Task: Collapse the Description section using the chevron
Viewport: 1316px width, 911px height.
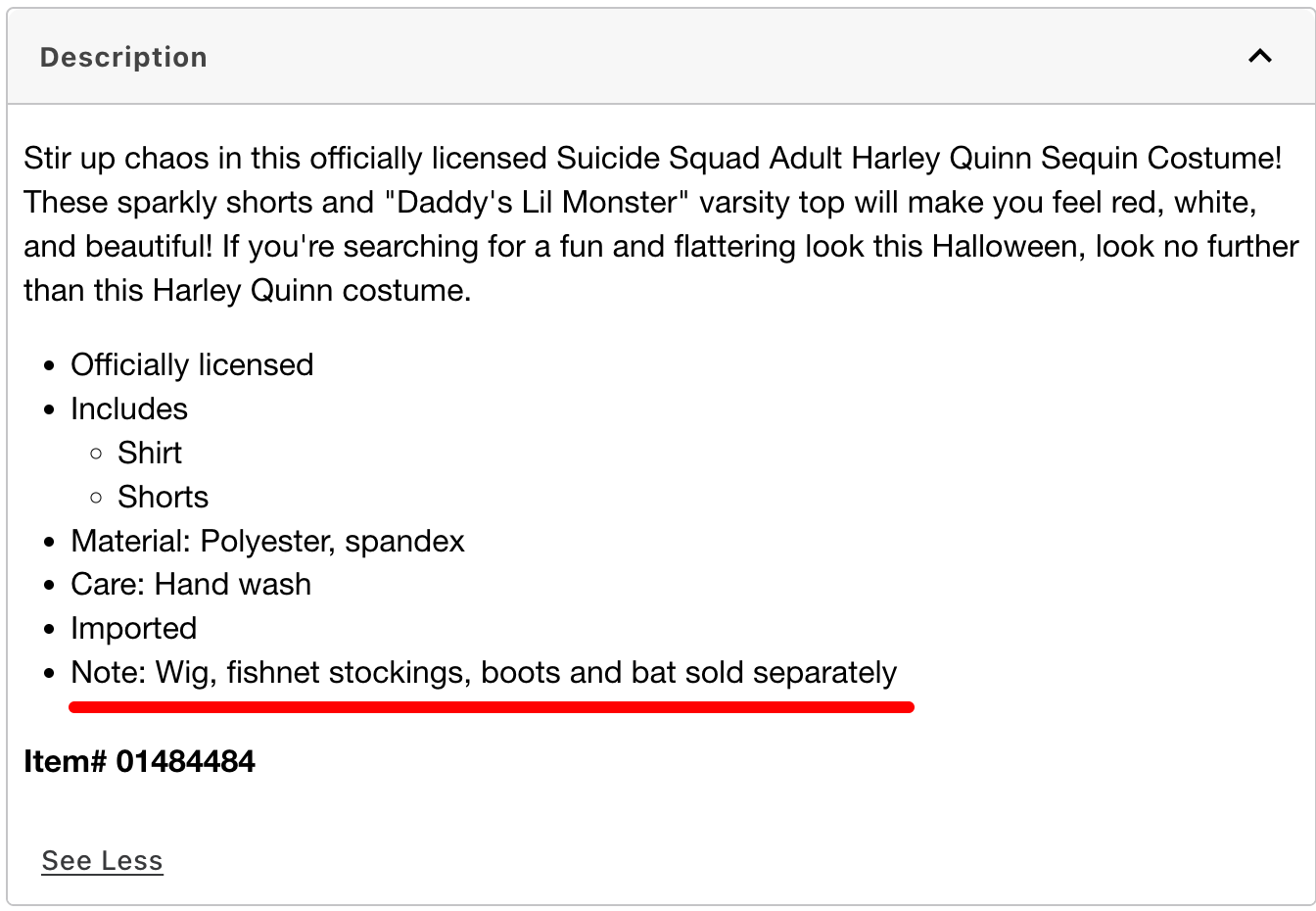Action: point(1259,56)
